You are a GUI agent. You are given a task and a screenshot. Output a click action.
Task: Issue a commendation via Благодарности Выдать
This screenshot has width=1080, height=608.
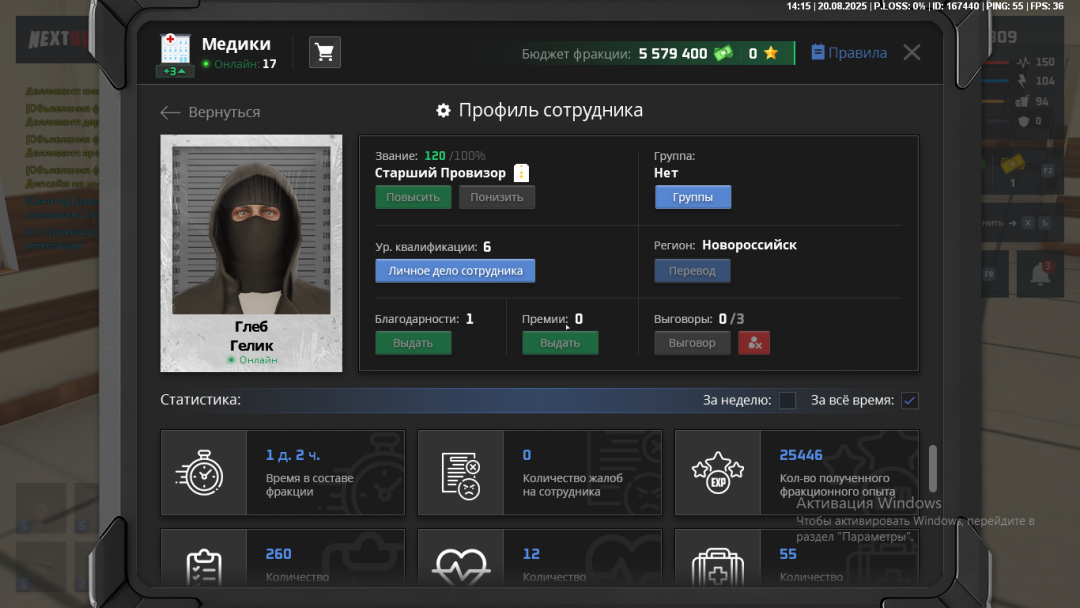click(x=413, y=343)
